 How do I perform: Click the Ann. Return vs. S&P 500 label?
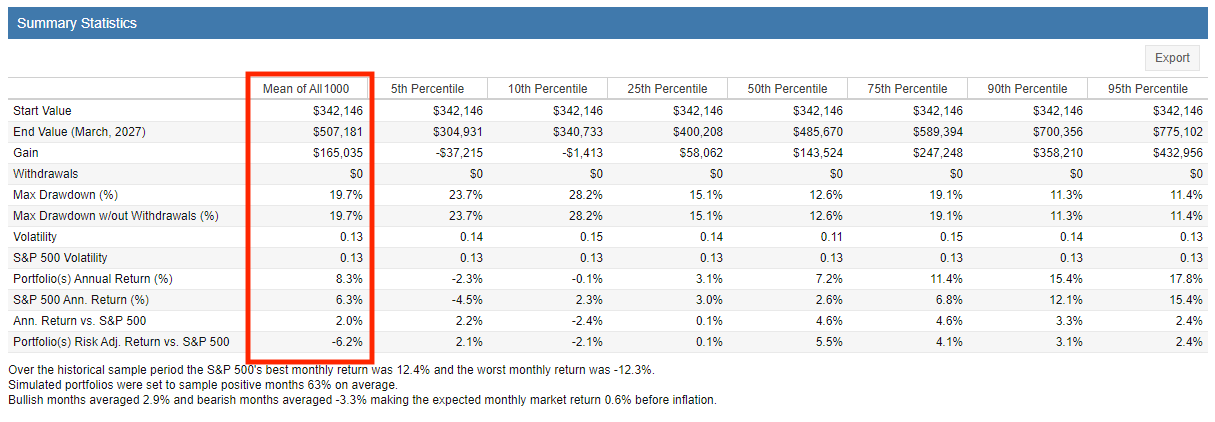(79, 320)
